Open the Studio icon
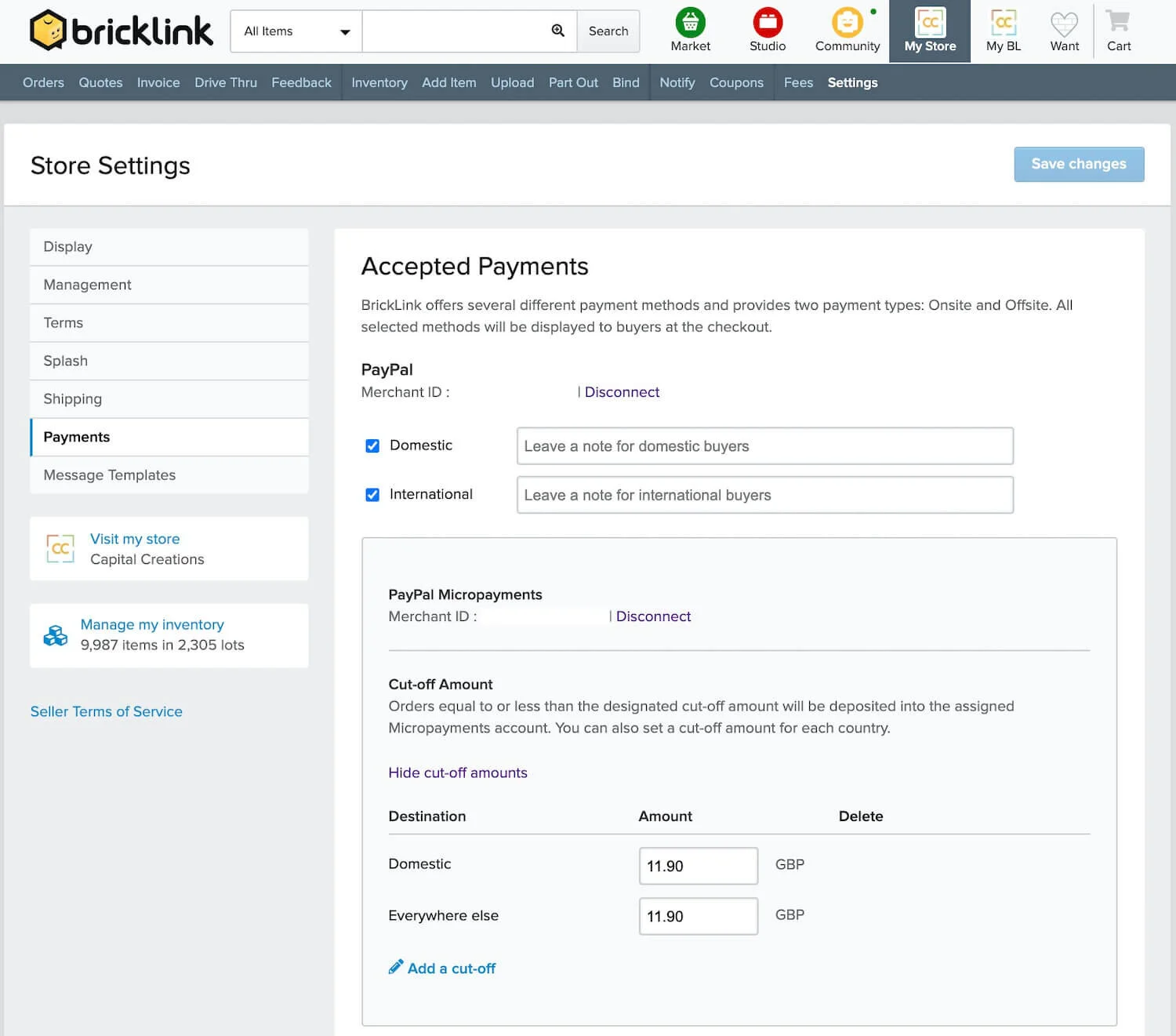 coord(768,31)
